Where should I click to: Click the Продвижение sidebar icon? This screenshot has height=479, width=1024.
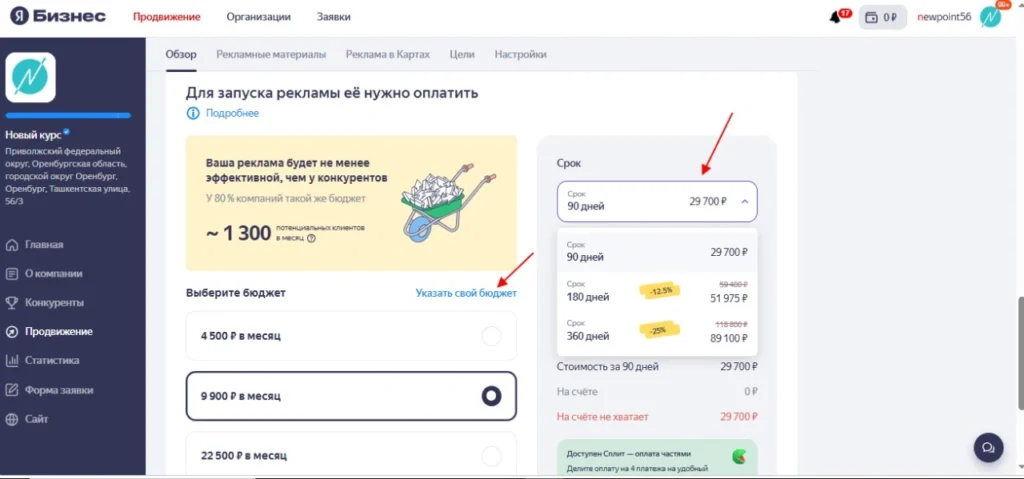11,331
